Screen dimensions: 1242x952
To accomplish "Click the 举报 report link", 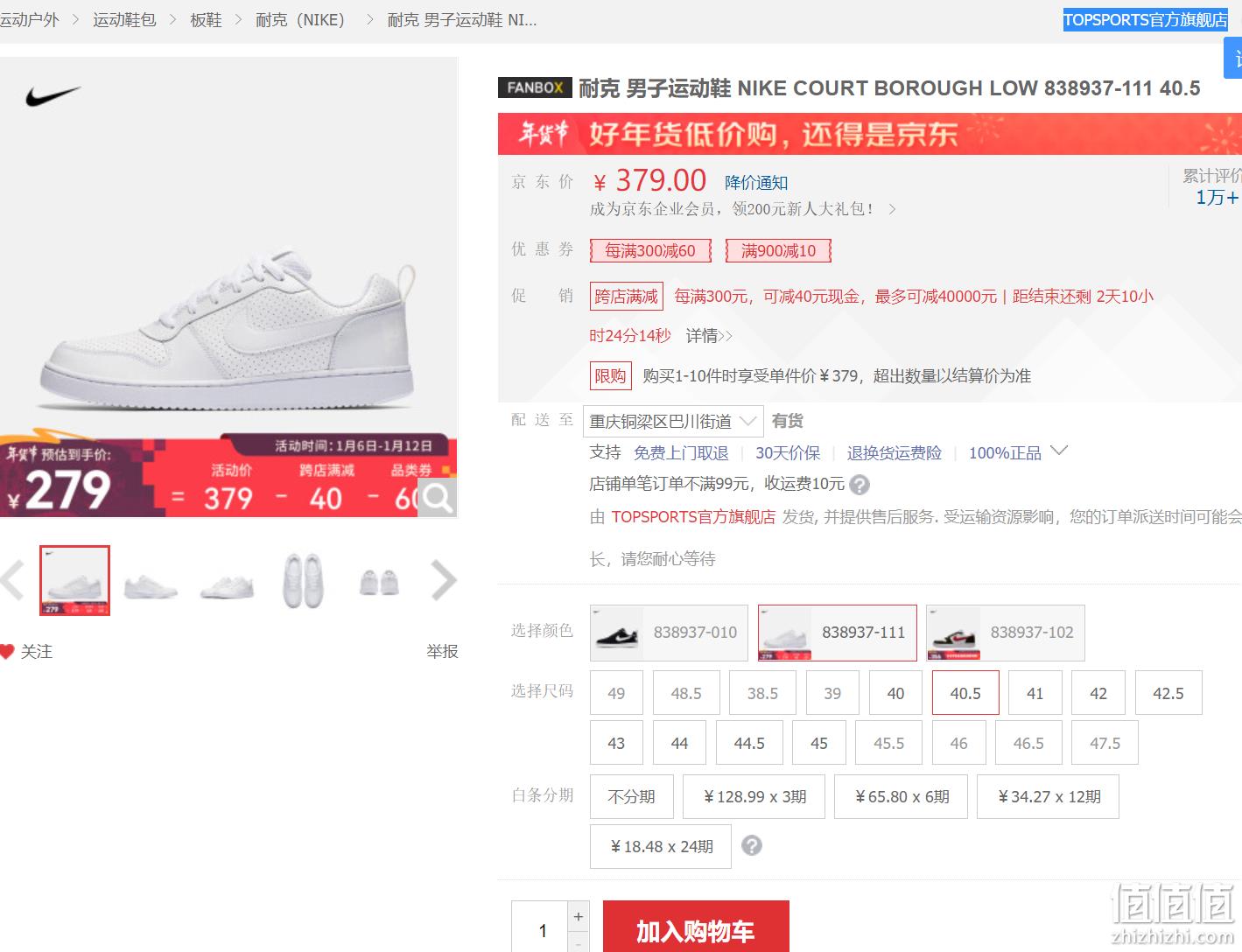I will [x=442, y=651].
